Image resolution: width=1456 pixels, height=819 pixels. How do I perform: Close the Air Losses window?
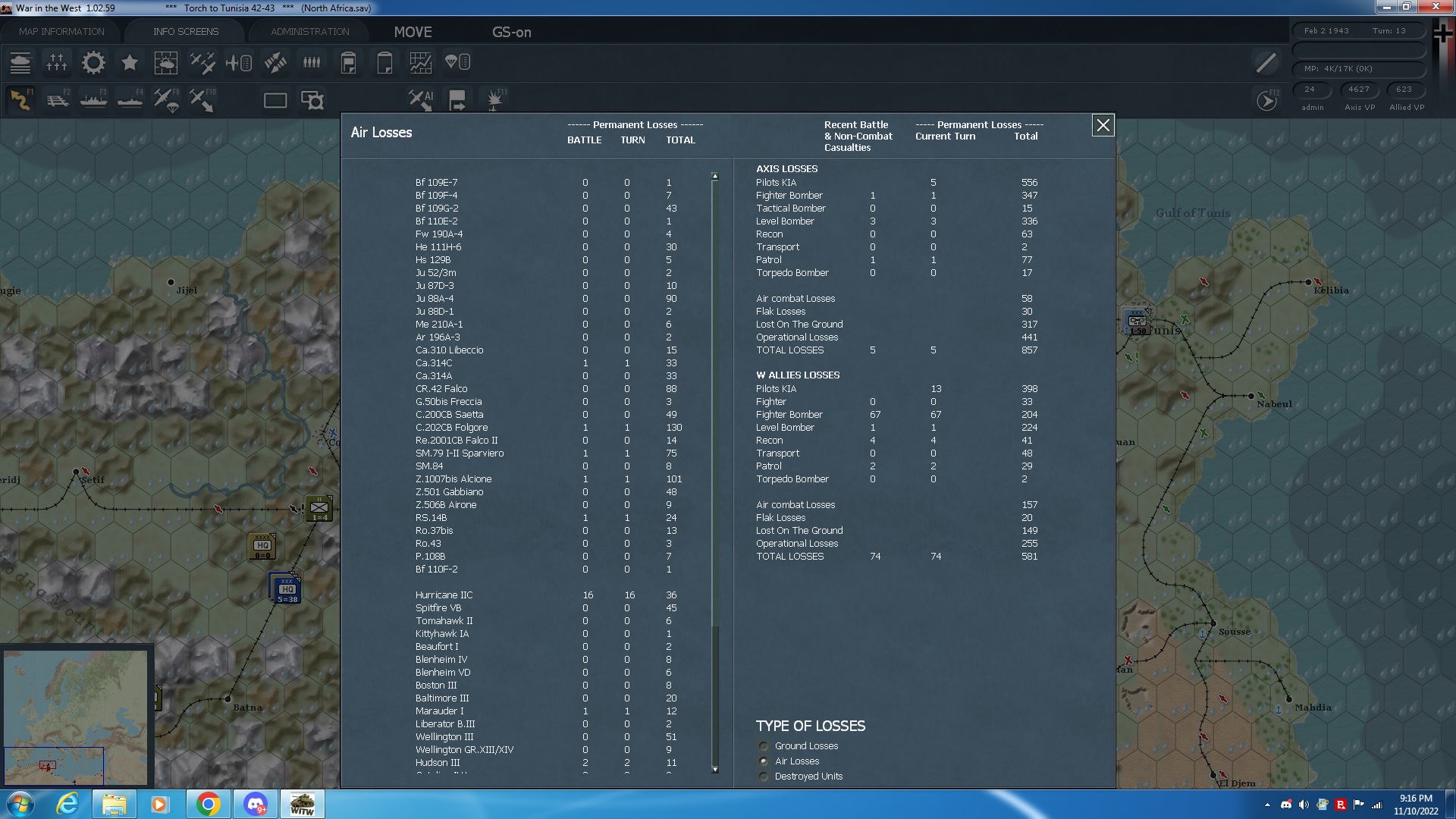point(1103,125)
